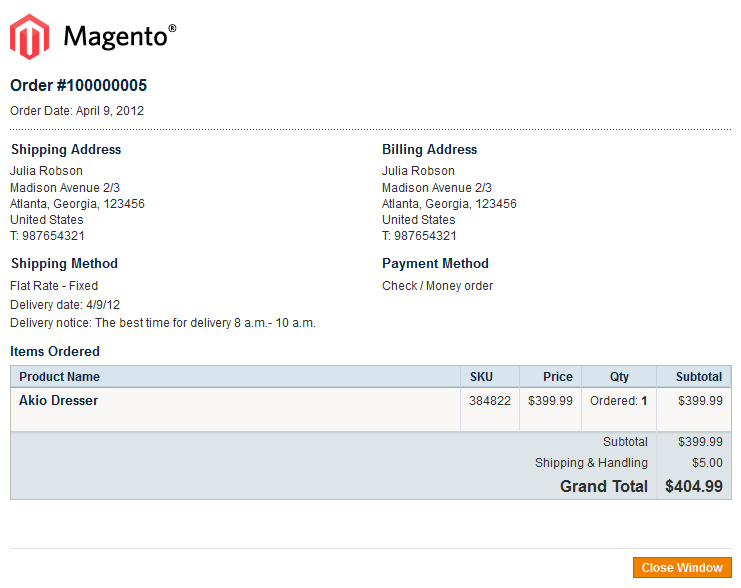The height and width of the screenshot is (588, 741).
Task: Click the Payment Method heading
Action: tap(435, 263)
